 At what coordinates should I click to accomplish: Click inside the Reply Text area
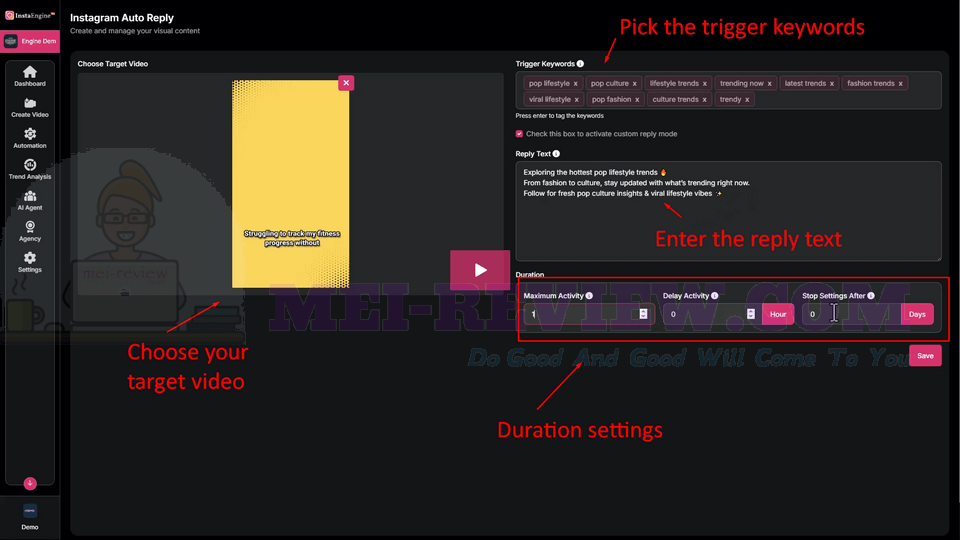728,211
